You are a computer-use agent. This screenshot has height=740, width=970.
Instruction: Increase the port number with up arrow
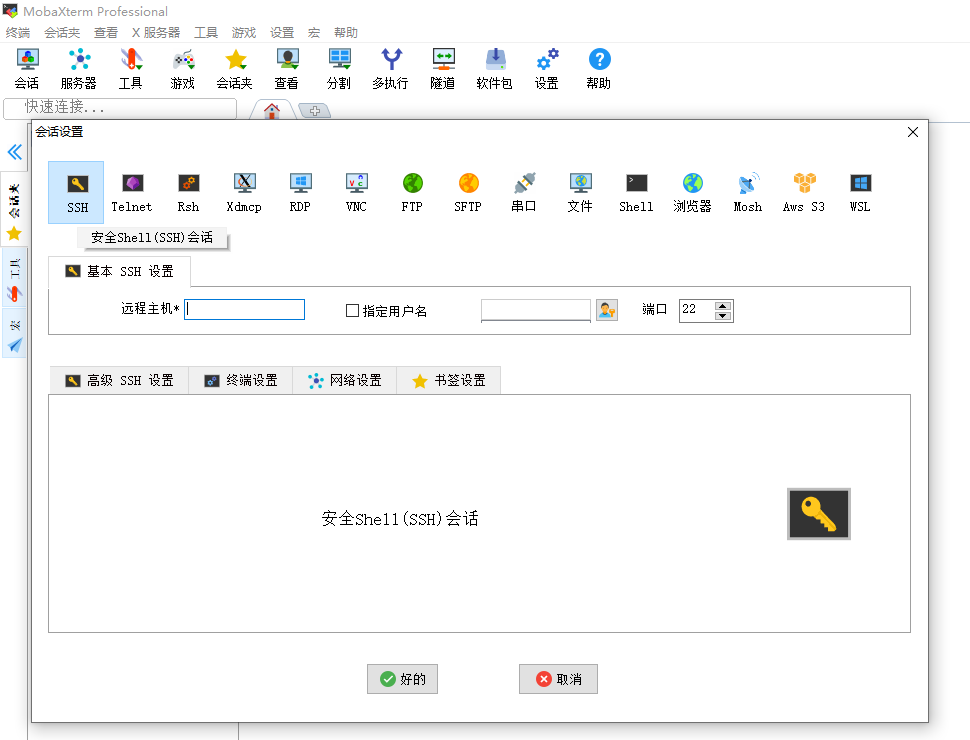coord(723,306)
